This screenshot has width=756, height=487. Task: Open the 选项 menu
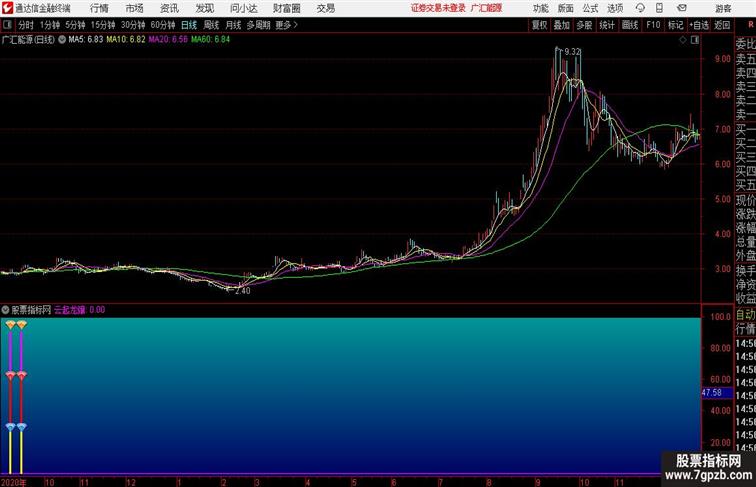[x=615, y=8]
